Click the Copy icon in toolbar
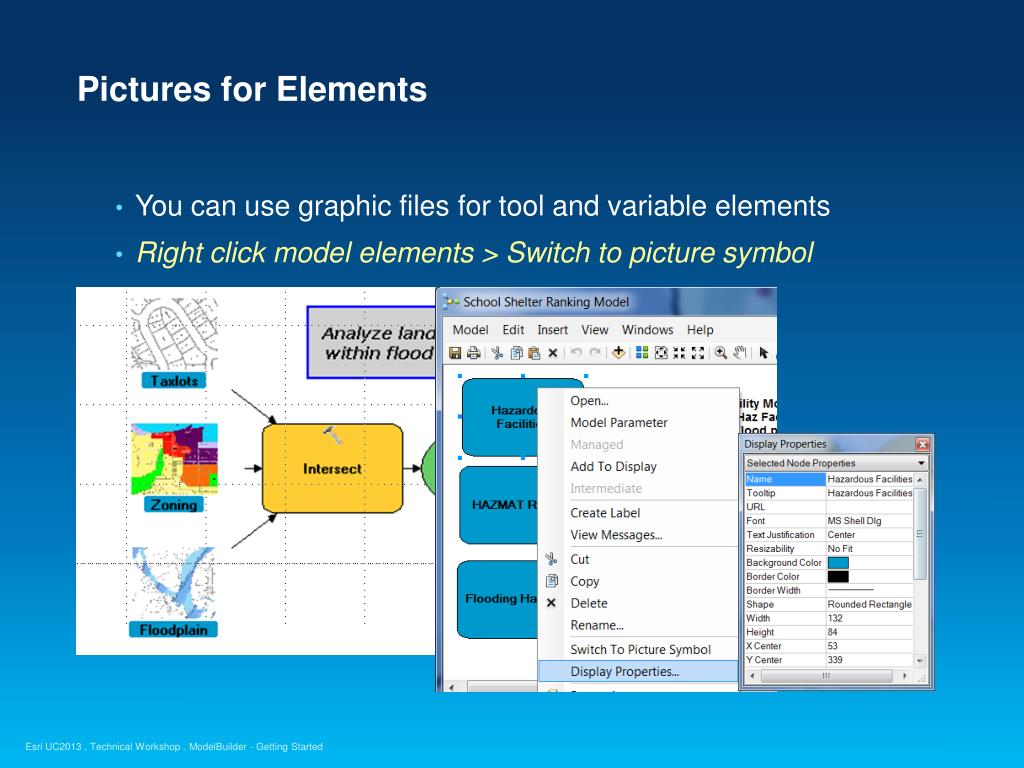 (x=516, y=353)
